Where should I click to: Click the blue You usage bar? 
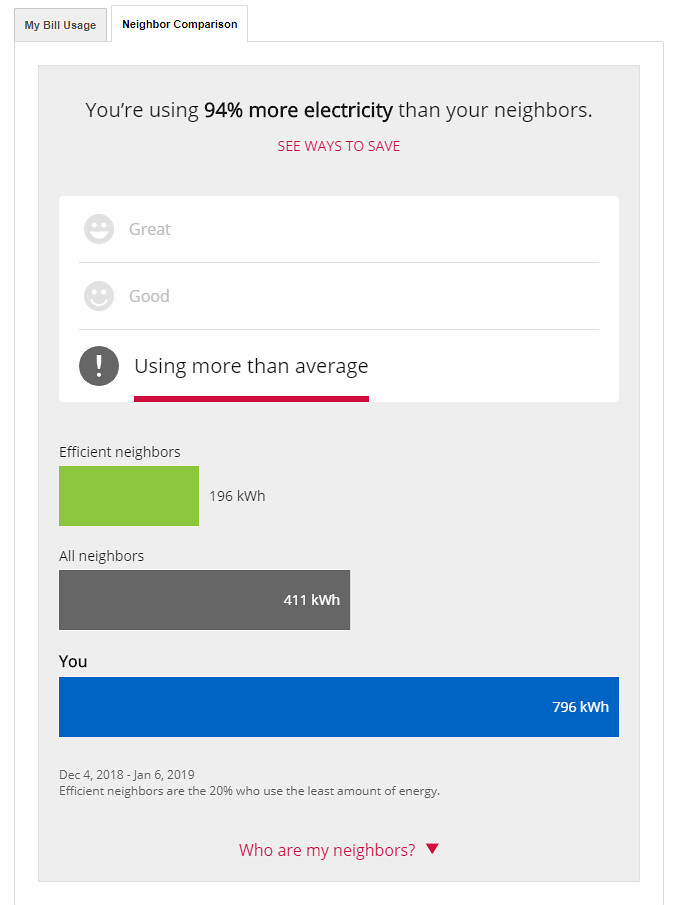[339, 706]
